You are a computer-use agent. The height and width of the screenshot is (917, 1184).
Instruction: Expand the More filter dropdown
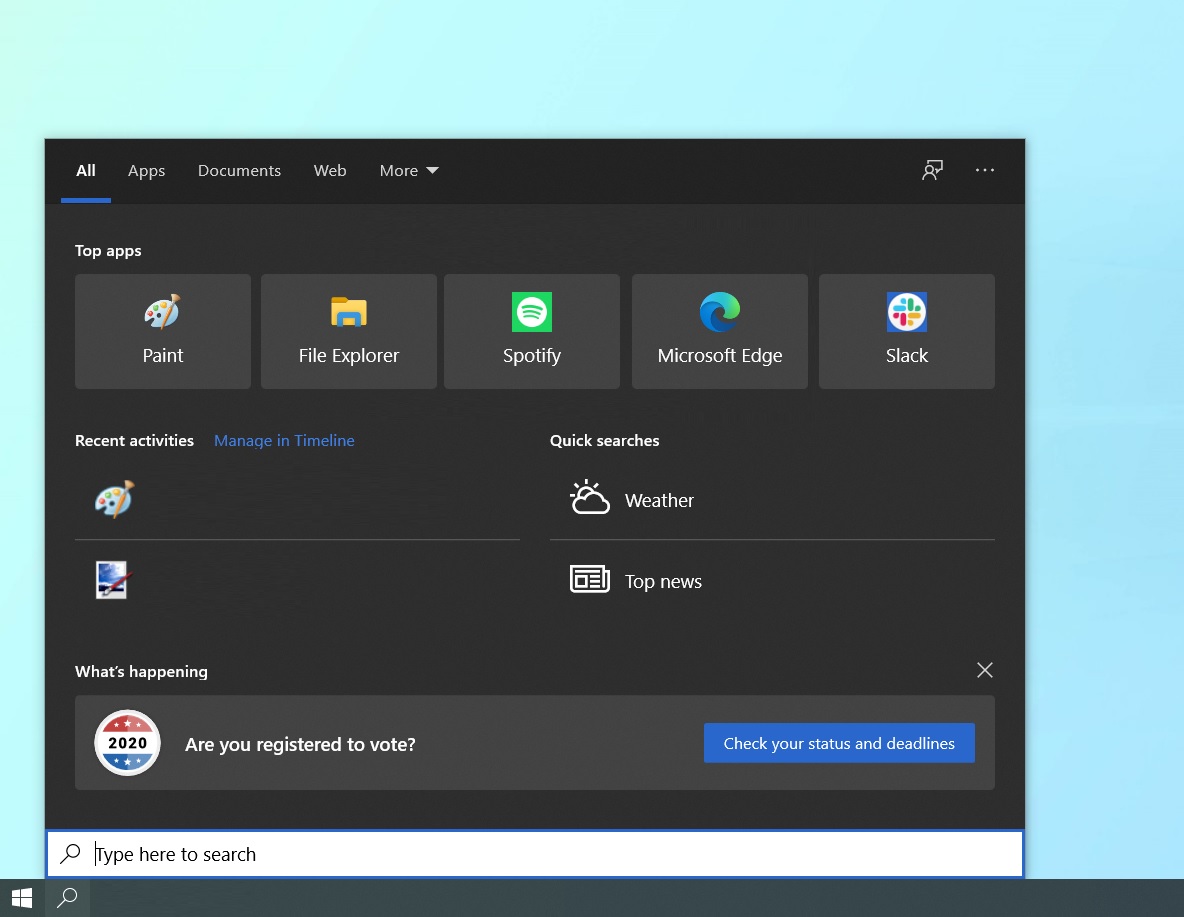point(409,171)
